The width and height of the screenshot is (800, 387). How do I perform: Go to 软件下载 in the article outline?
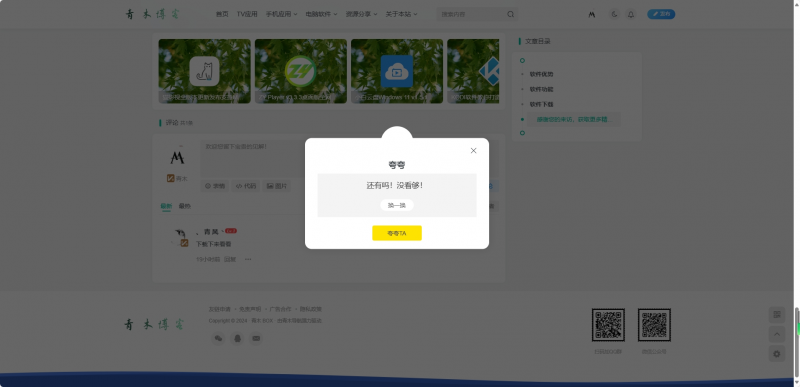pos(541,105)
